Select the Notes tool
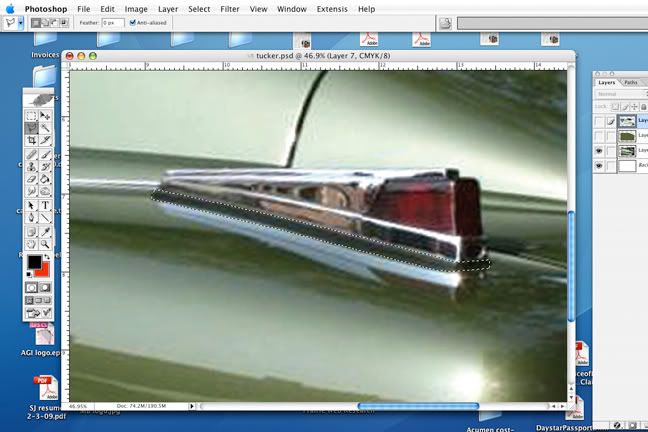648x432 pixels. tap(32, 232)
